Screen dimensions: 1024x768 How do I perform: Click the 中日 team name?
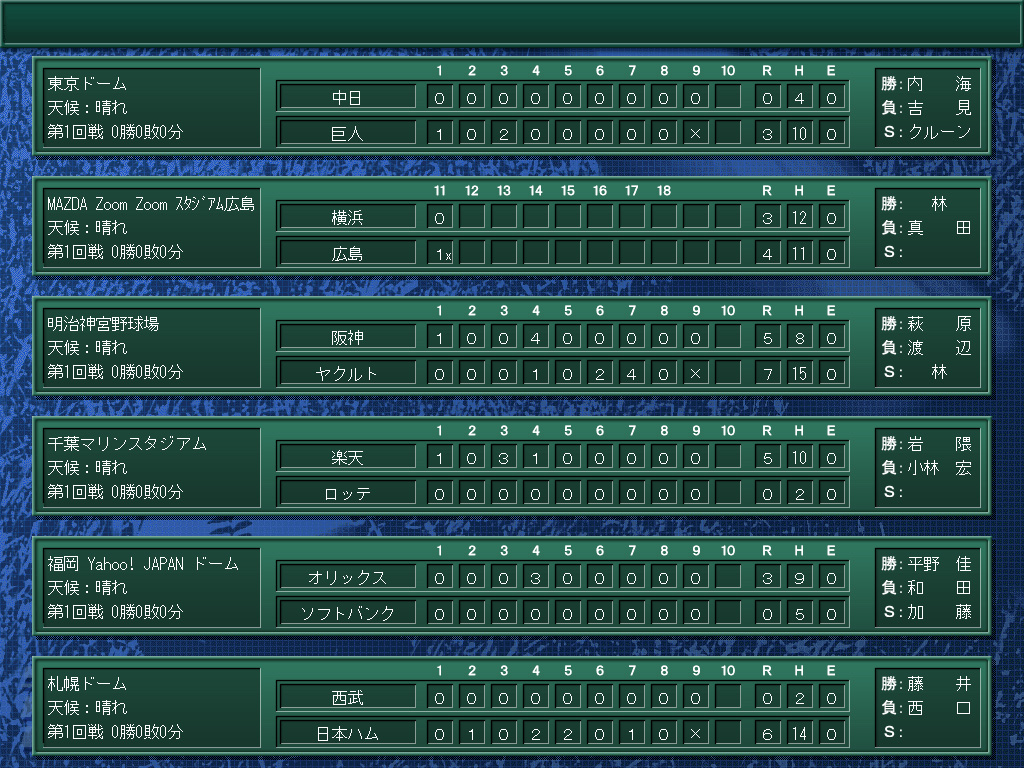click(x=347, y=98)
